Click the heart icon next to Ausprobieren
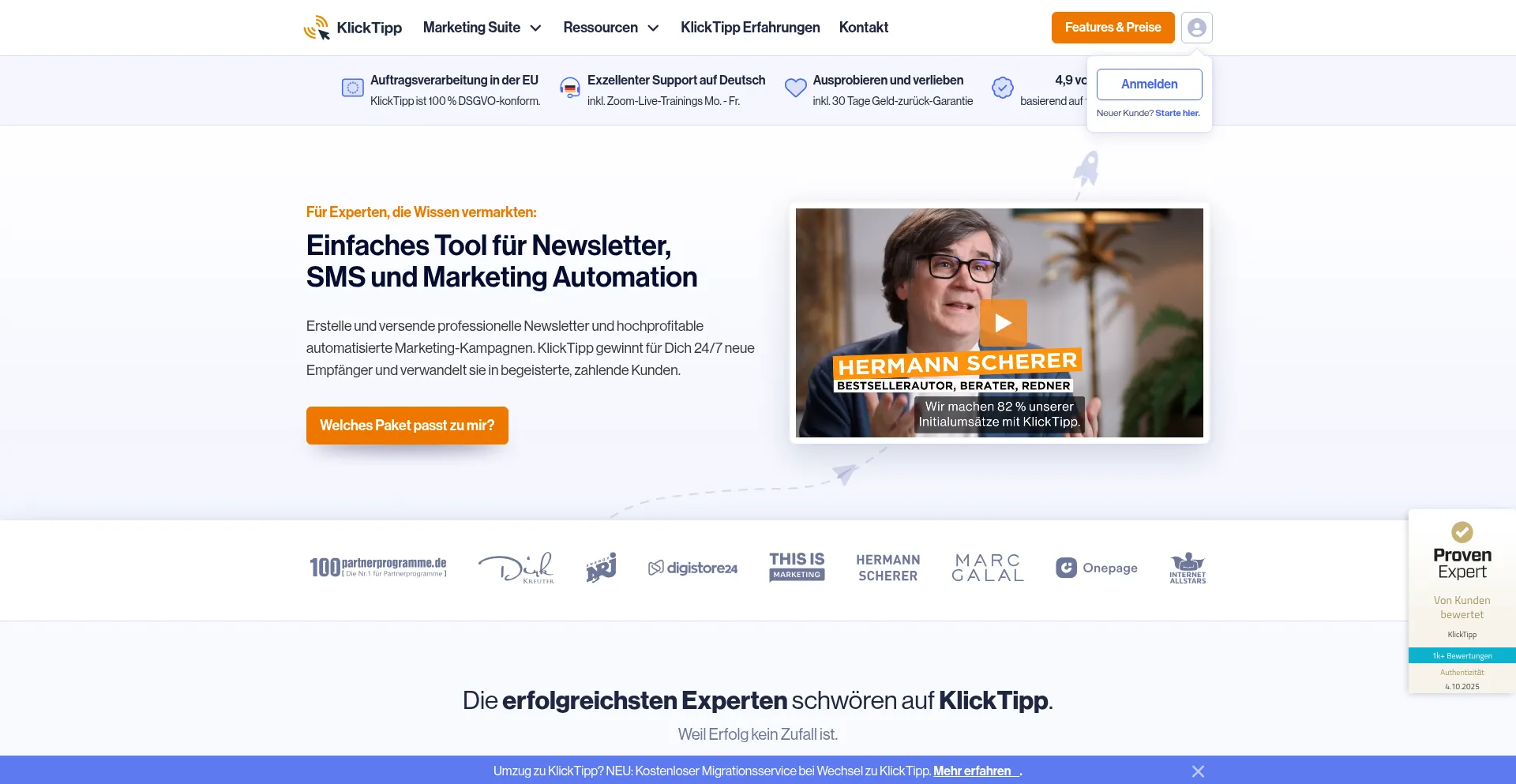 [x=795, y=88]
